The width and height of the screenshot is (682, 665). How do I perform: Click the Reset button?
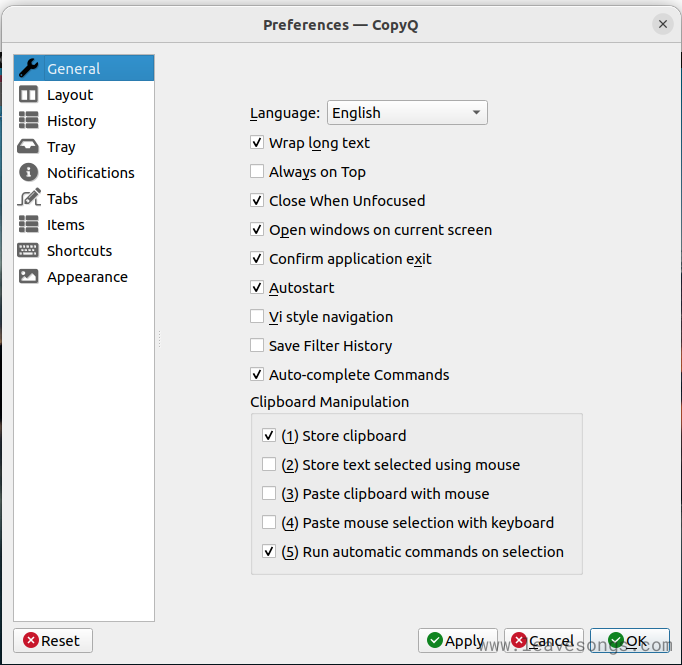click(52, 641)
